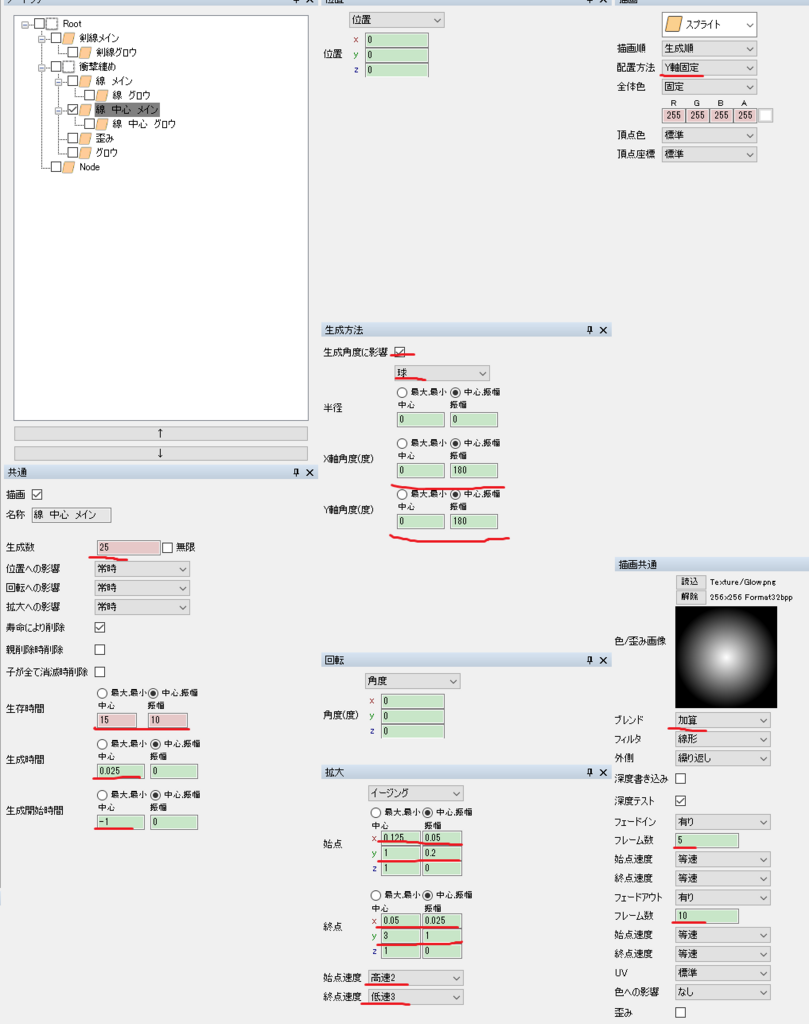This screenshot has height=1024, width=809.
Task: Close the 回転 panel
Action: point(603,660)
